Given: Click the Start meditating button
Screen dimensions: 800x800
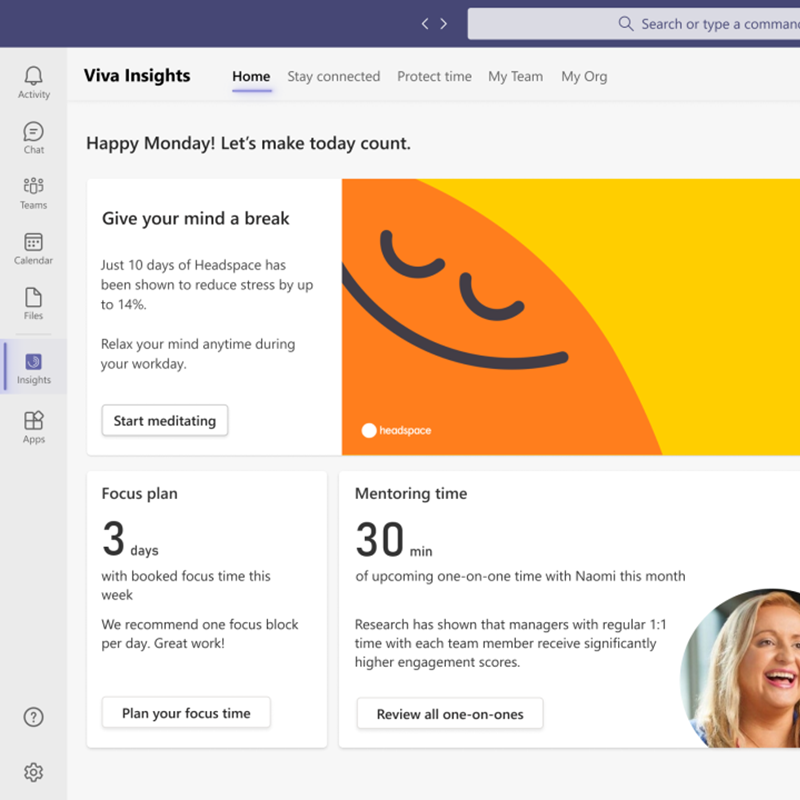Looking at the screenshot, I should (165, 420).
